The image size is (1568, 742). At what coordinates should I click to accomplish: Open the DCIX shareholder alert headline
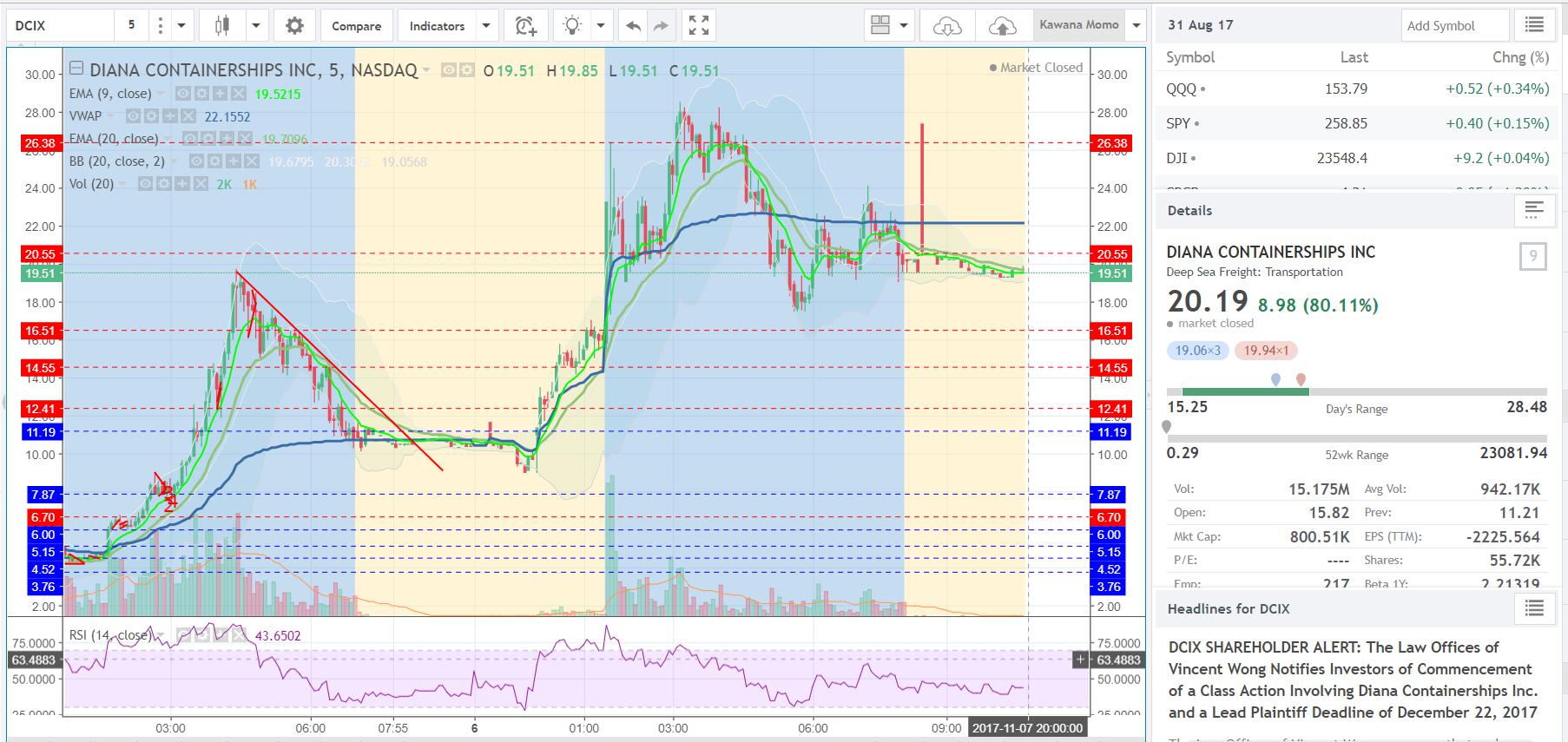click(1353, 680)
